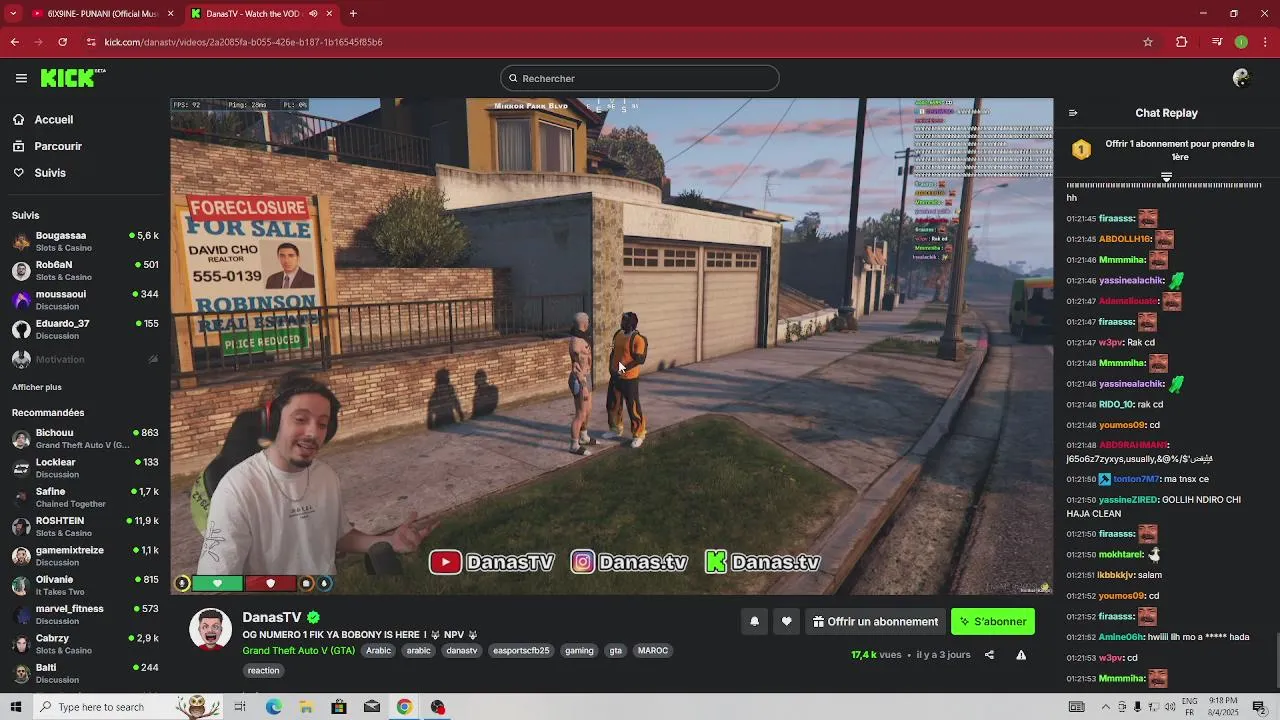Open Bichouu recommended channel
This screenshot has width=1280, height=720.
pyautogui.click(x=84, y=438)
